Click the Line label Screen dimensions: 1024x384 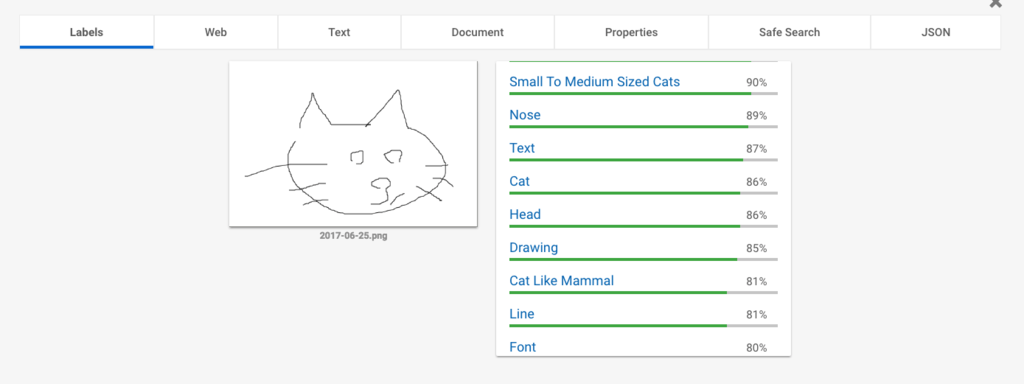click(522, 314)
